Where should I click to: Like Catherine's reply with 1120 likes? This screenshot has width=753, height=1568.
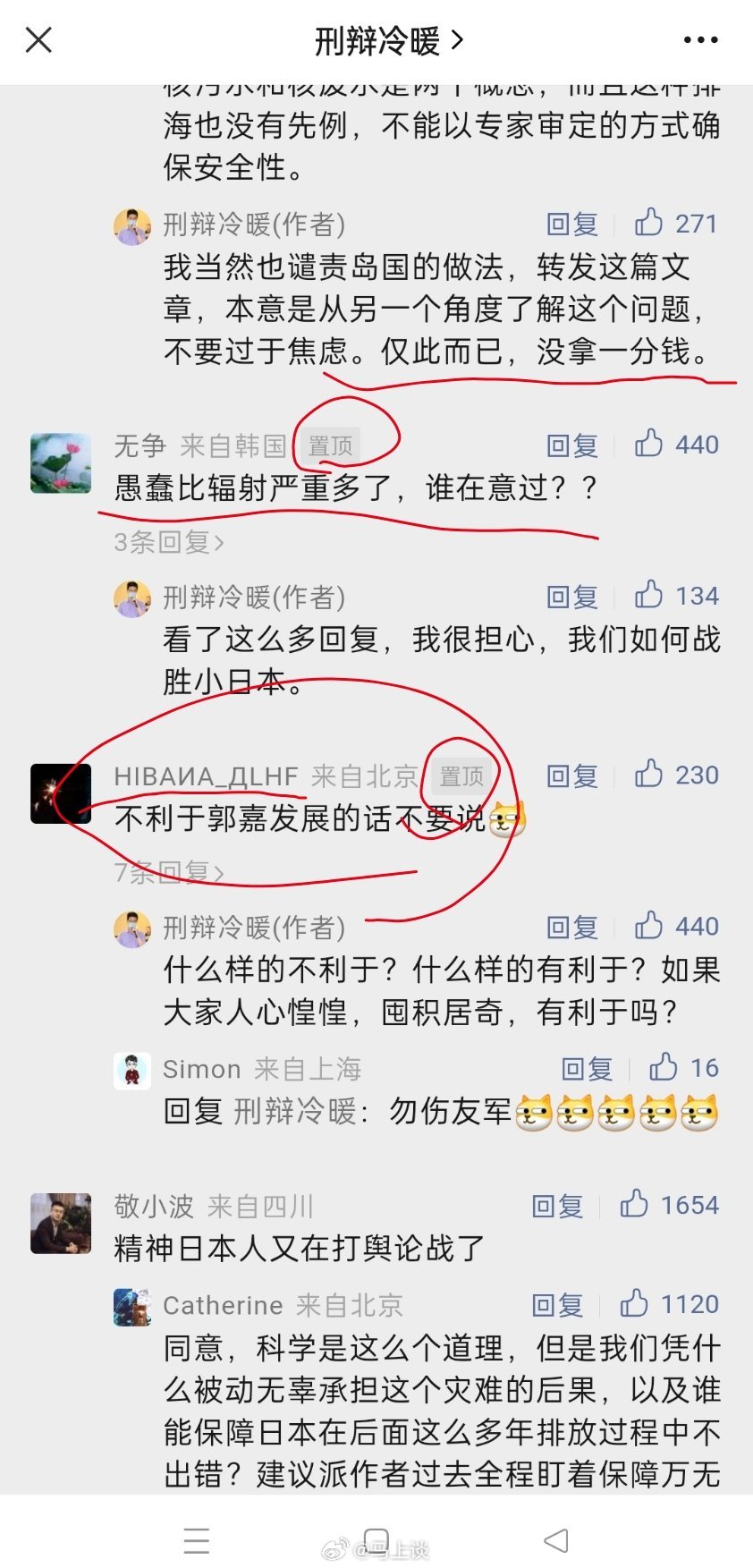click(669, 1304)
